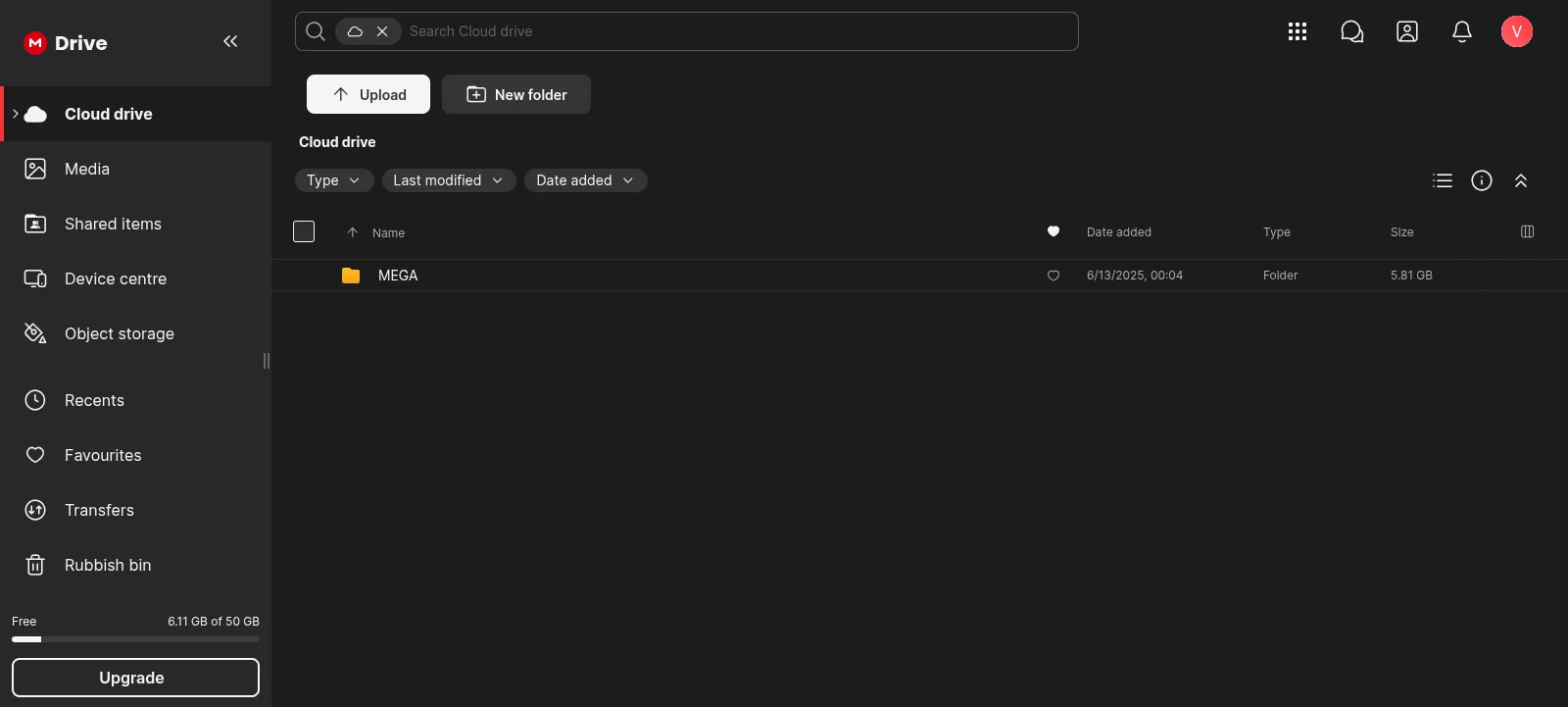Click the Upload button

point(368,94)
